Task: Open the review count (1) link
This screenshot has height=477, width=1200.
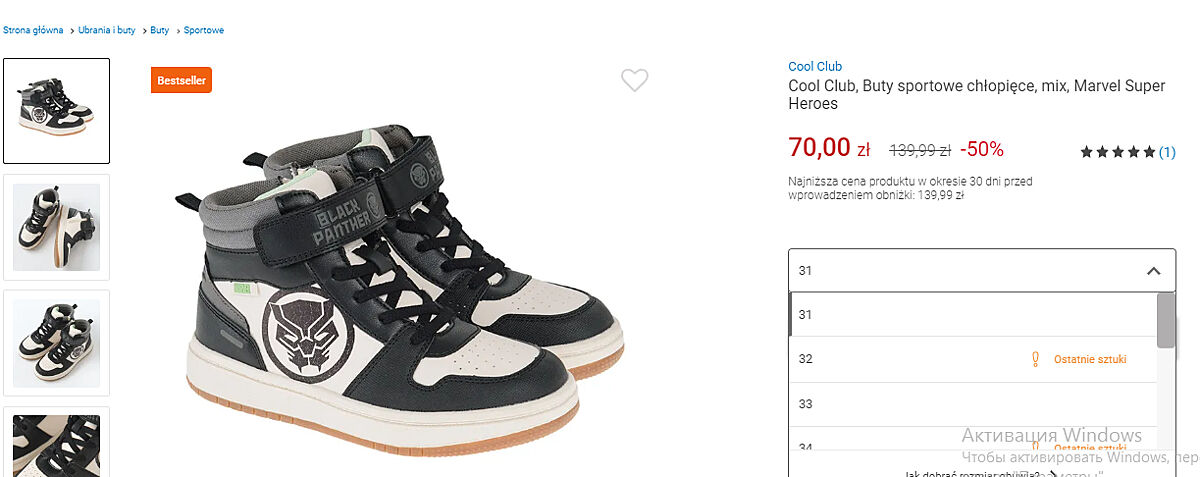Action: pos(1167,152)
